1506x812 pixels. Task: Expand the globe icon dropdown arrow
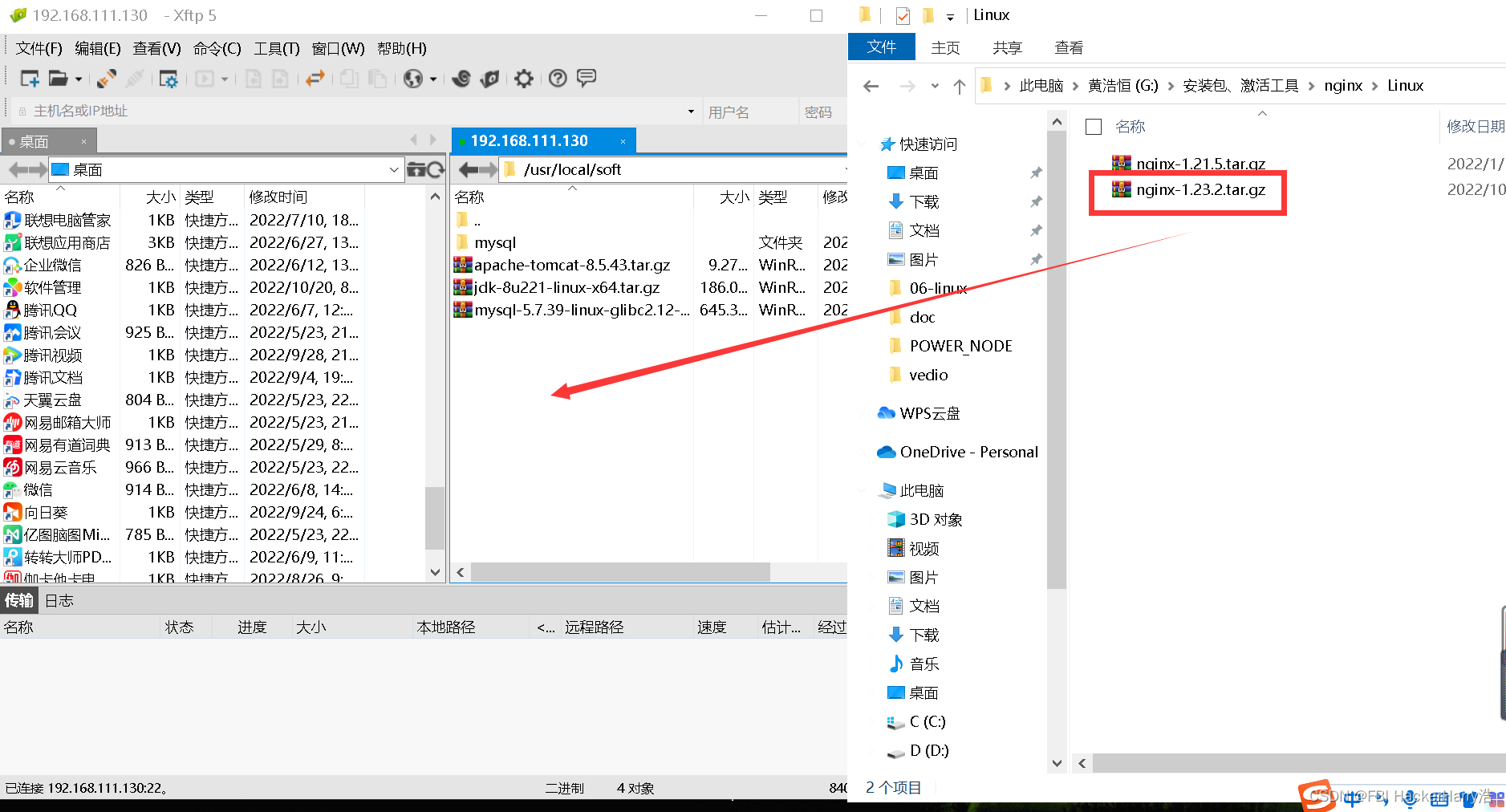tap(433, 79)
